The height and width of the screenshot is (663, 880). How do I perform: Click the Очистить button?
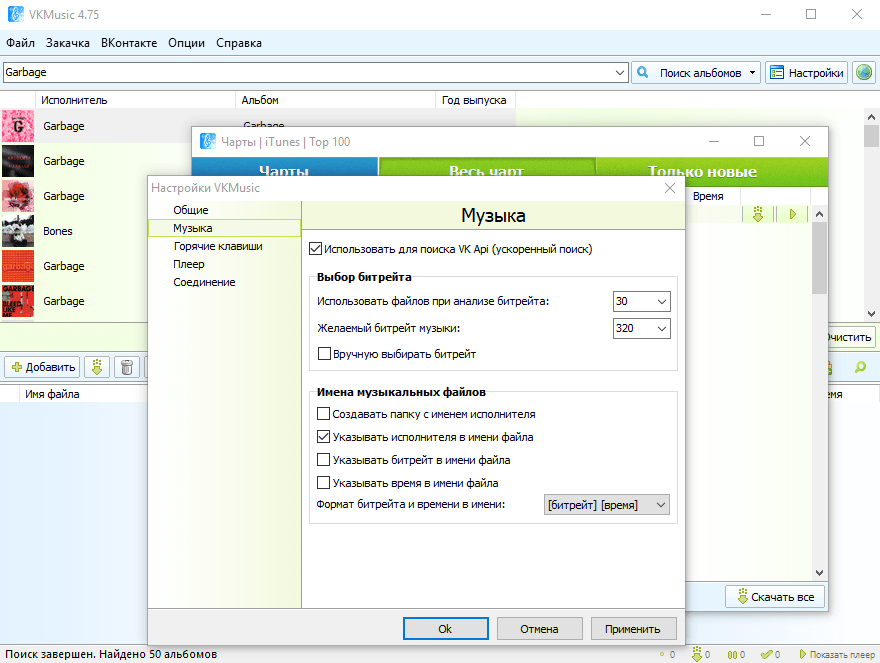click(850, 337)
